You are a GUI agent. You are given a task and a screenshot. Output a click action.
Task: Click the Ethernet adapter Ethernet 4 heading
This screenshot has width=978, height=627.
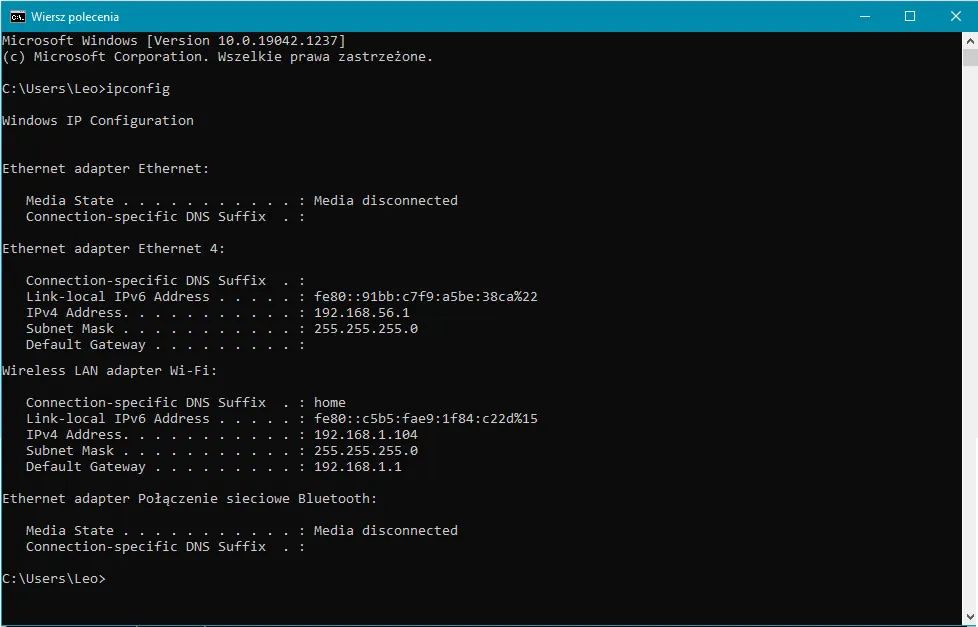click(110, 248)
